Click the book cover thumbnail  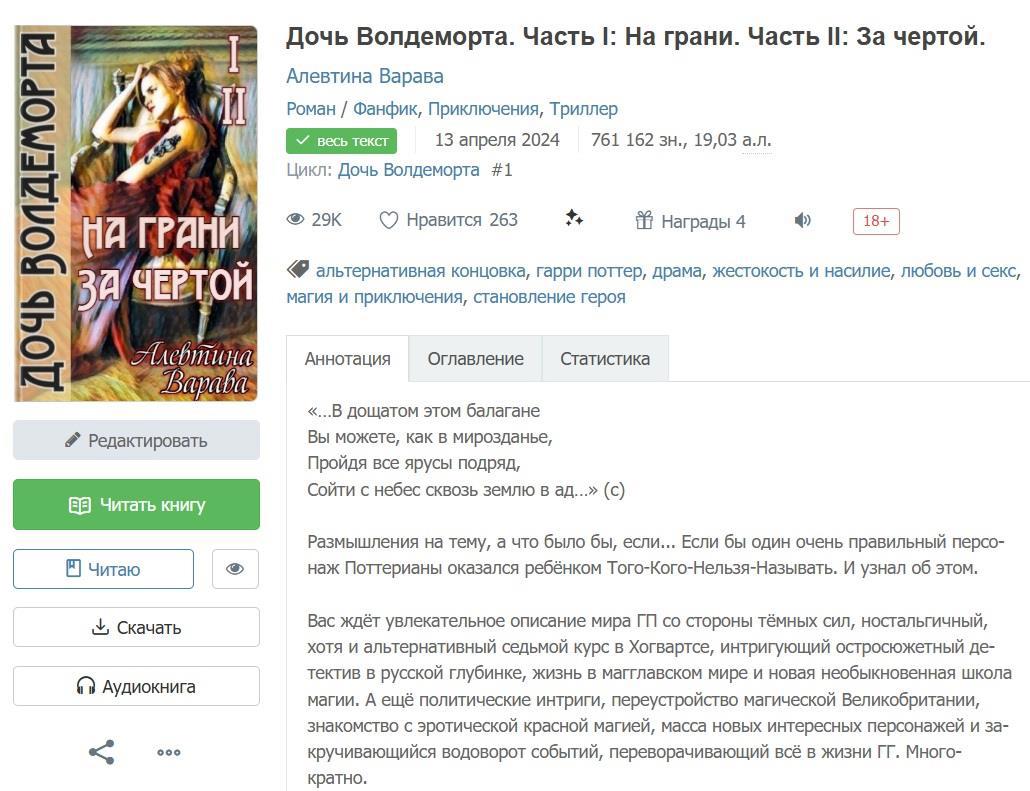point(136,213)
